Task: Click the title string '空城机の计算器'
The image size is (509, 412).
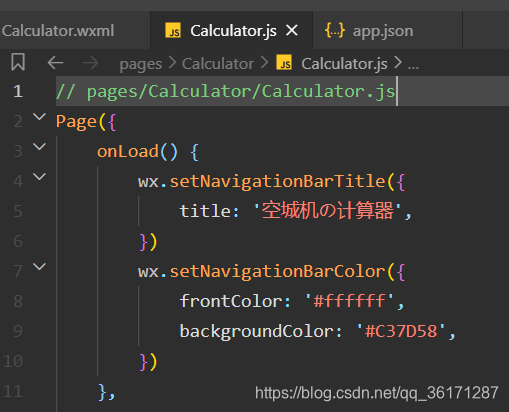Action: tap(327, 211)
